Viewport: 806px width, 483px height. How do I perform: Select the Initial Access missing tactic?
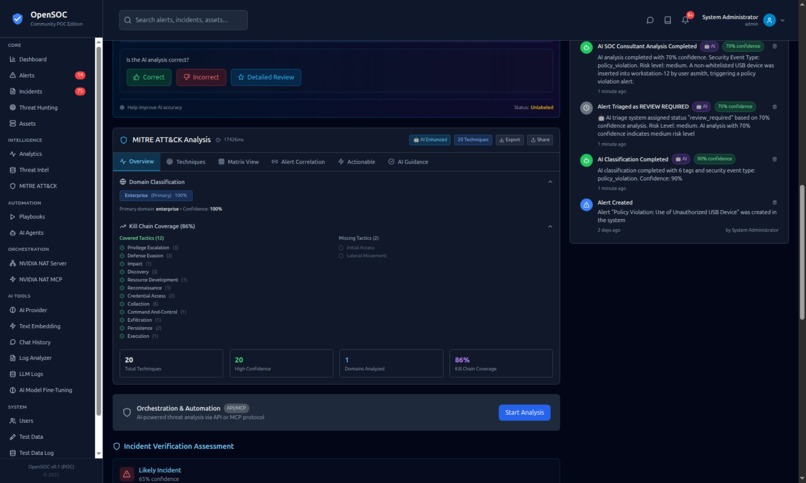(356, 248)
